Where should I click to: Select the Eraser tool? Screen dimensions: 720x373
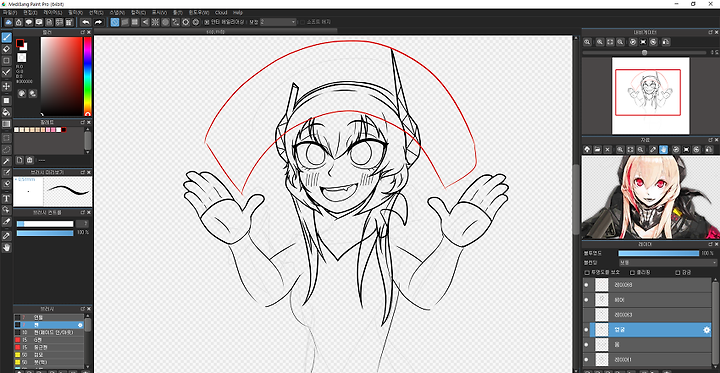click(x=6, y=49)
